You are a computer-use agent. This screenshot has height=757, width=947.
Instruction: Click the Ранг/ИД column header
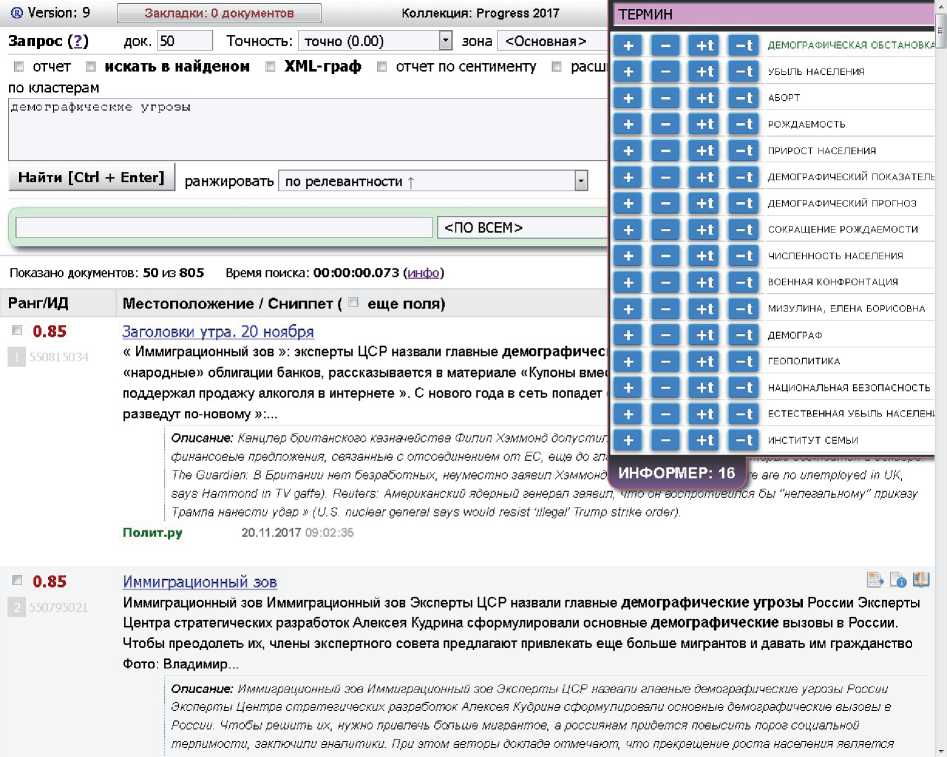(x=38, y=303)
